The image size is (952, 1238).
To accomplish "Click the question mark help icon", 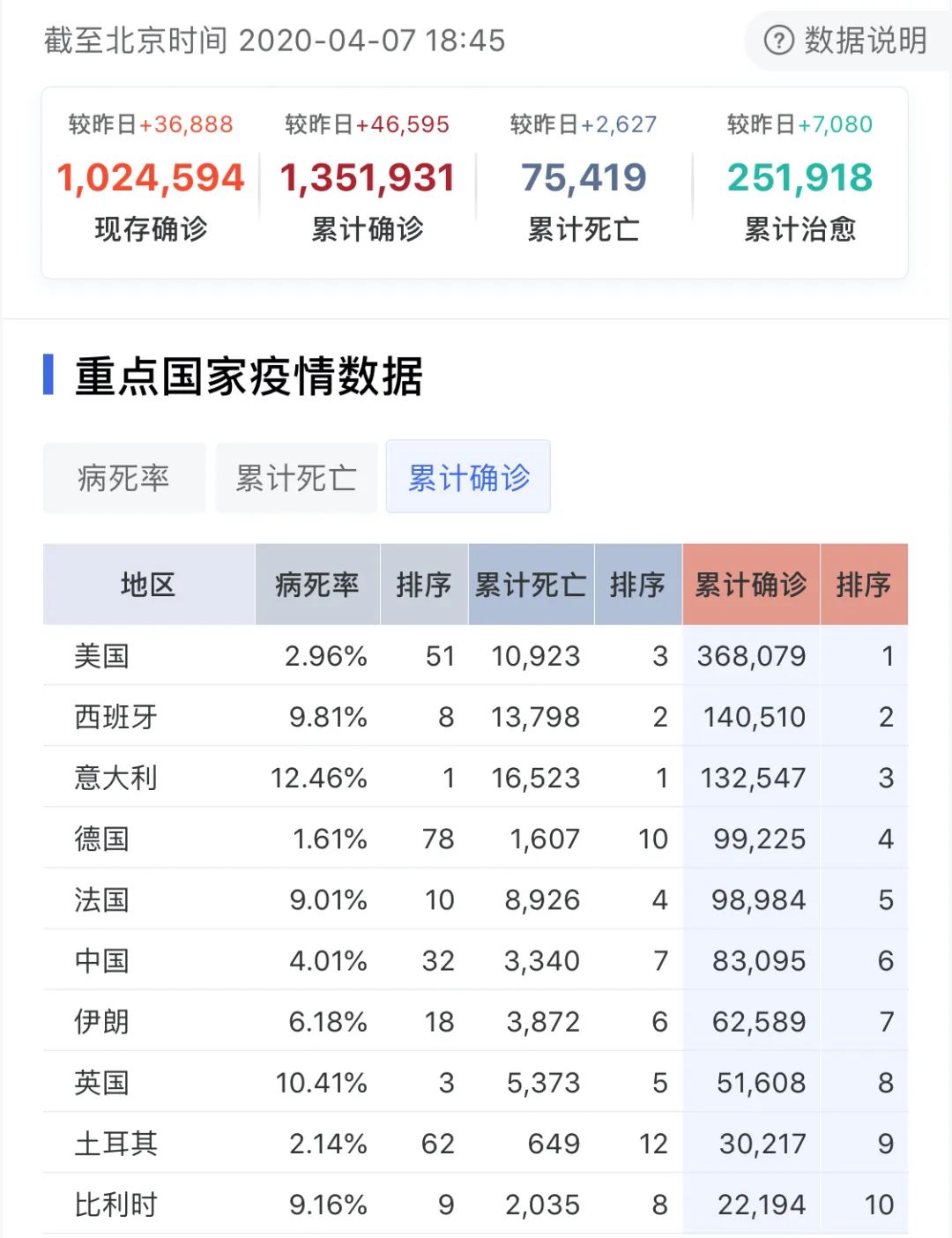I will click(778, 41).
